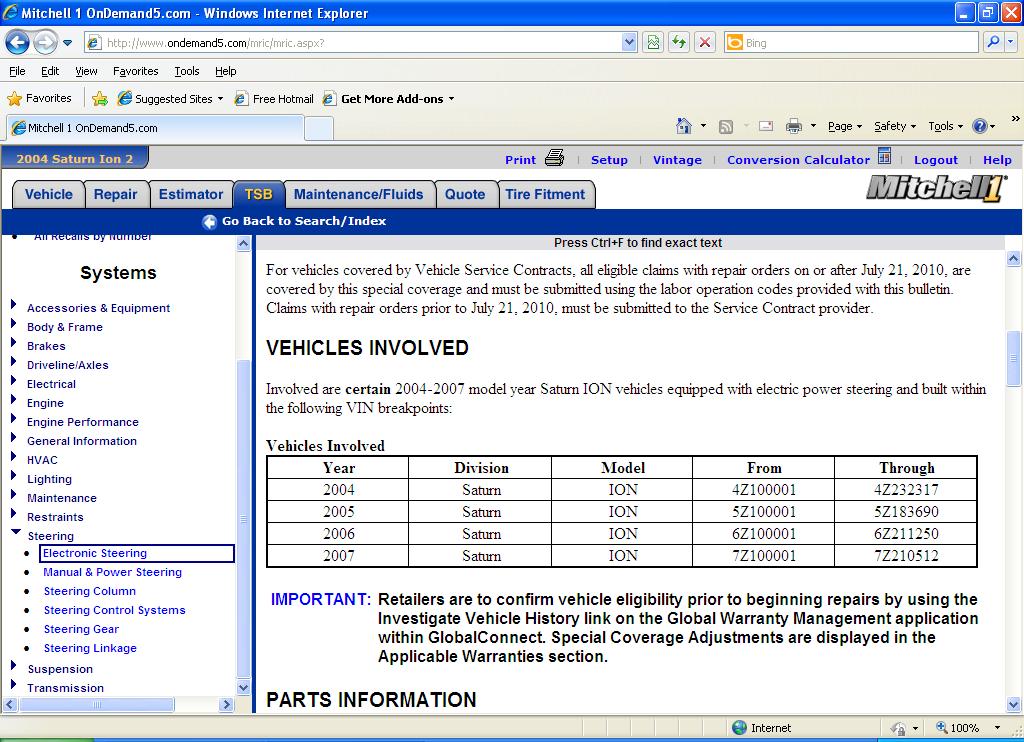This screenshot has width=1024, height=742.
Task: Open the zoom level 100% dropdown
Action: 997,728
